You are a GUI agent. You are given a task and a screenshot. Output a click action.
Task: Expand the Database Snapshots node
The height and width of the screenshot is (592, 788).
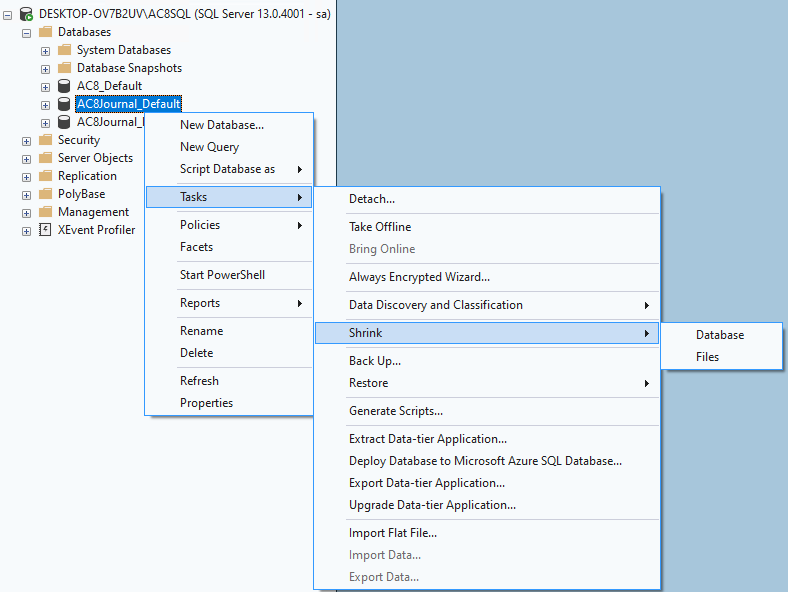coord(45,69)
